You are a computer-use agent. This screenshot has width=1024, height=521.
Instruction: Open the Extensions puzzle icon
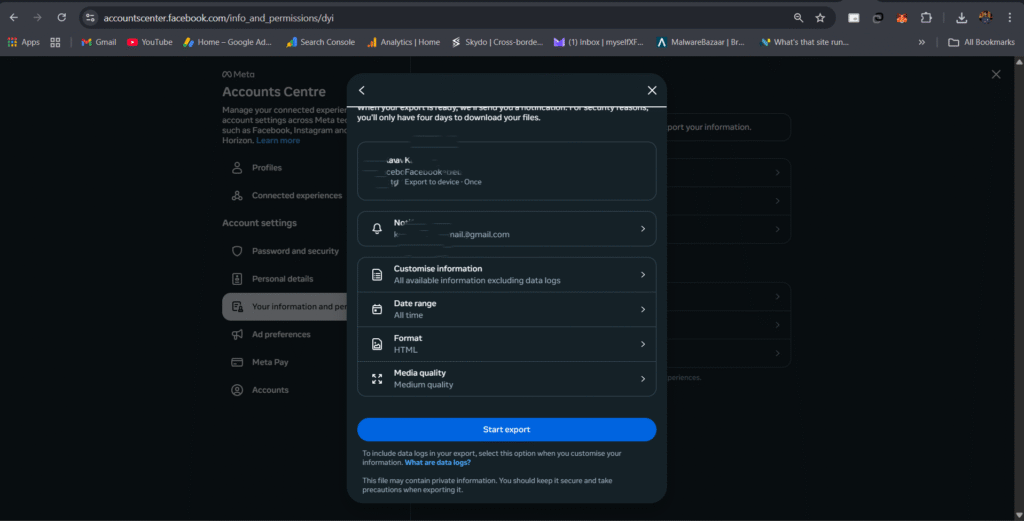(x=926, y=18)
